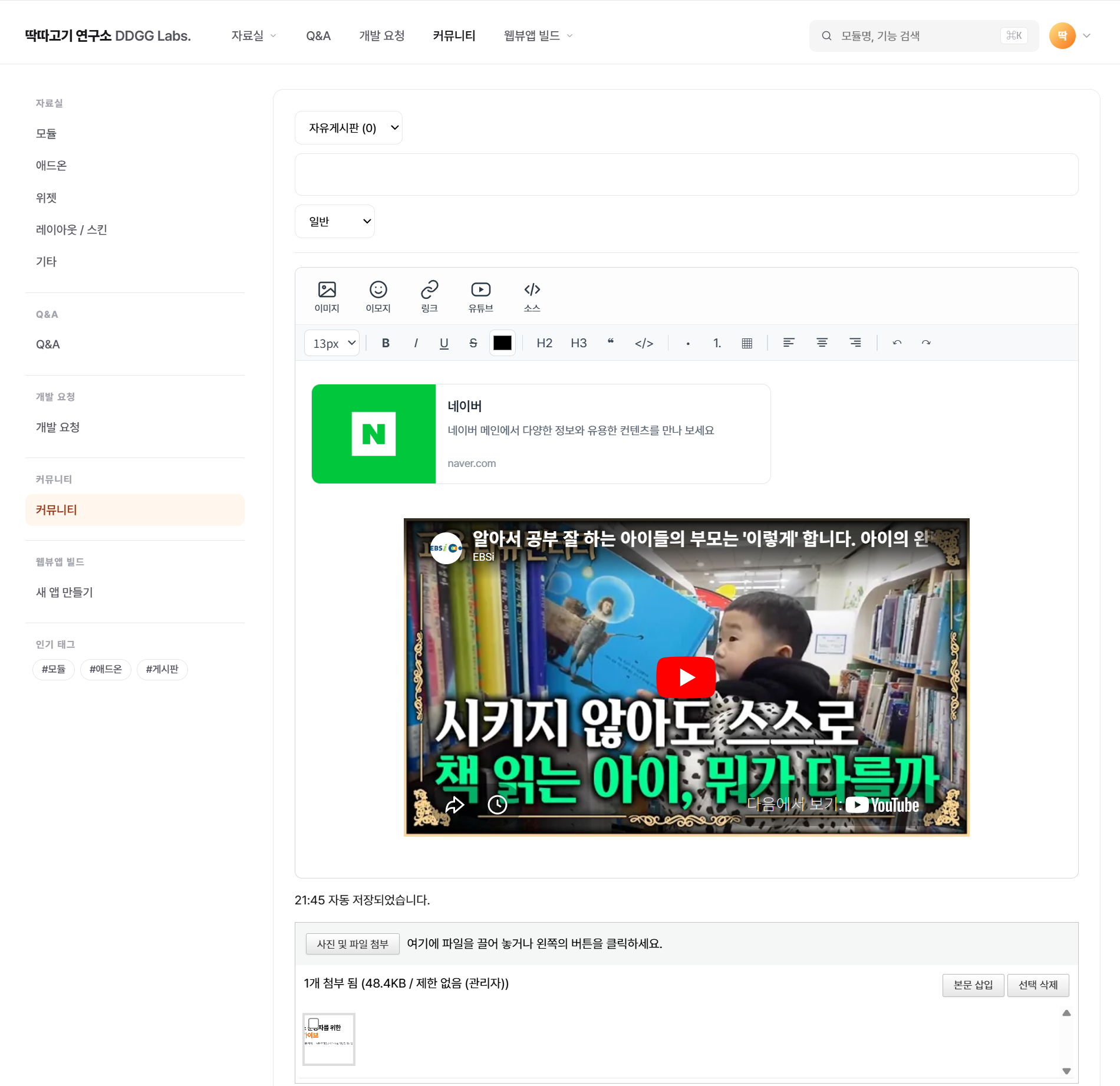Open the video on YouTube via the logo

(x=882, y=805)
